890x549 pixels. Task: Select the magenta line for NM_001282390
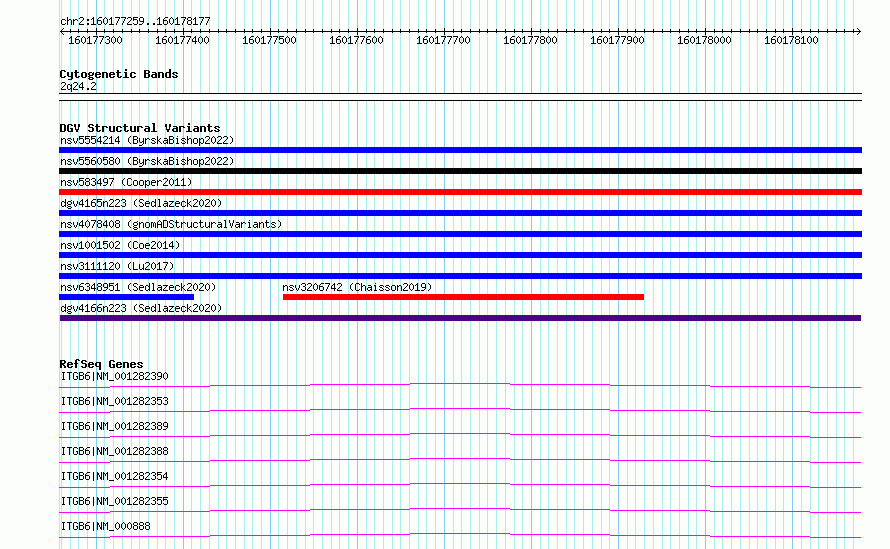click(460, 385)
